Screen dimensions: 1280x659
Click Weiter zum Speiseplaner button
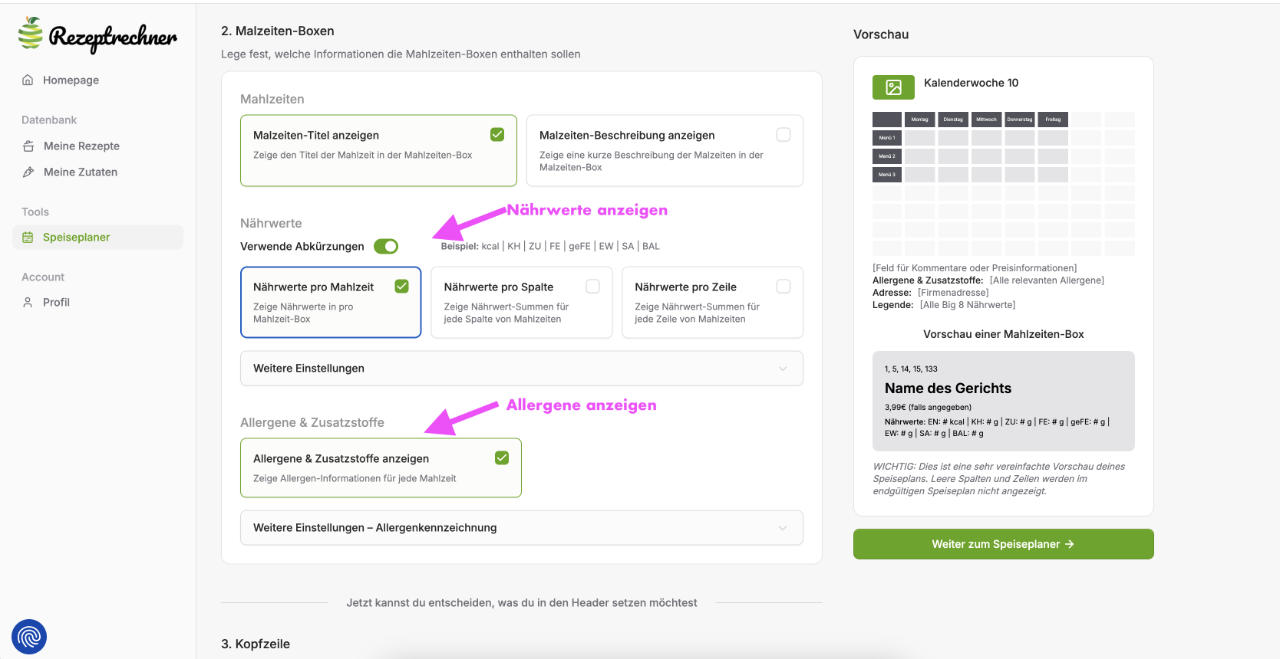tap(1003, 544)
